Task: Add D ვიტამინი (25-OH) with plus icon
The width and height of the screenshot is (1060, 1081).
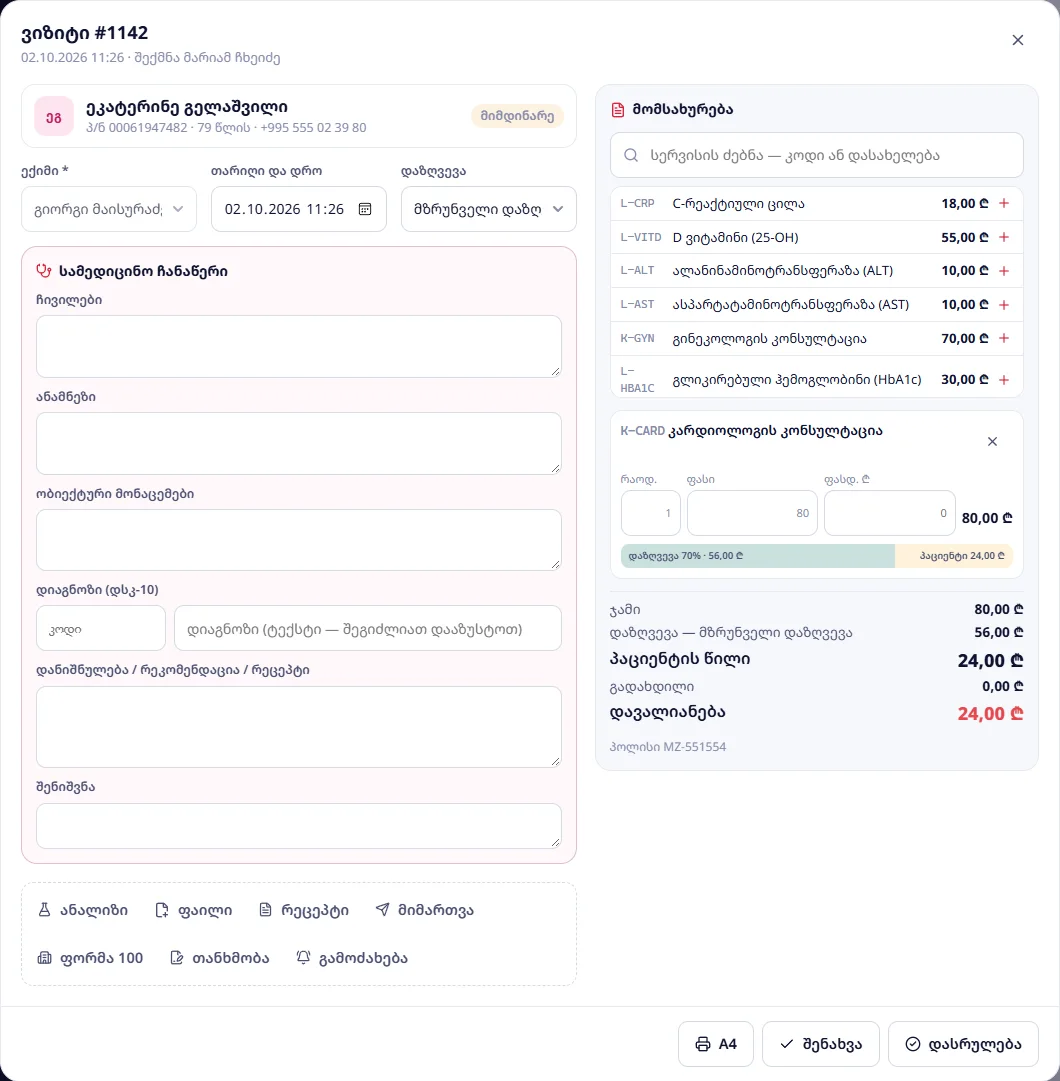Action: pyautogui.click(x=1003, y=237)
